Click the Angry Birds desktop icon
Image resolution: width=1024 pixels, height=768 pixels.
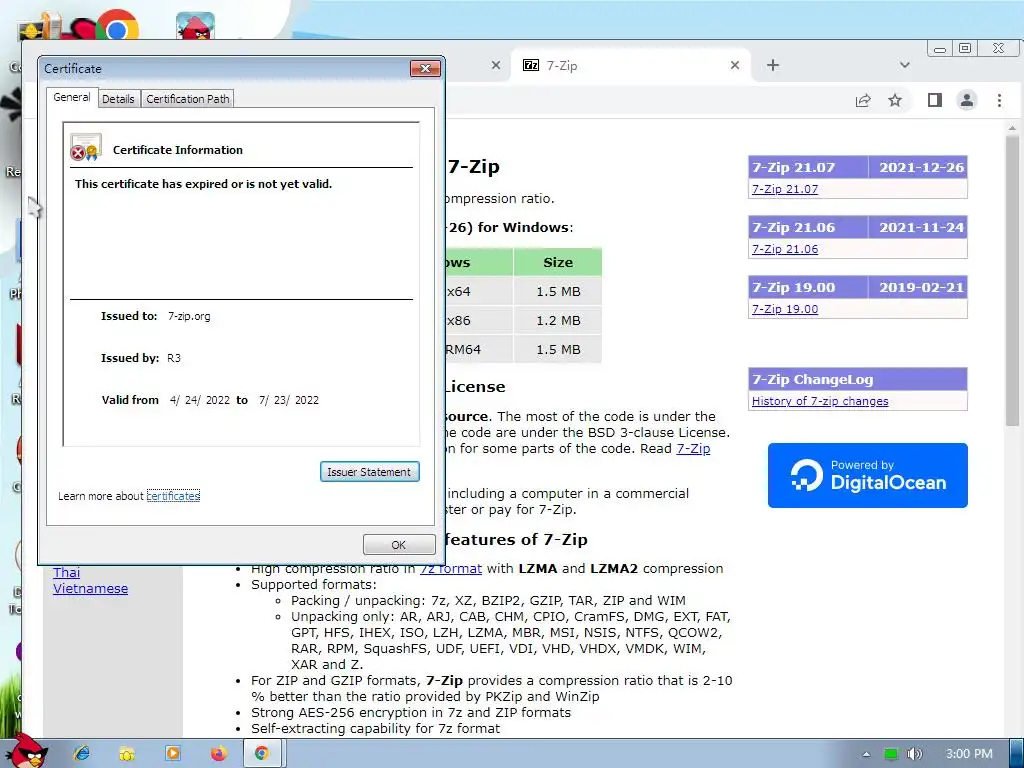pos(195,26)
